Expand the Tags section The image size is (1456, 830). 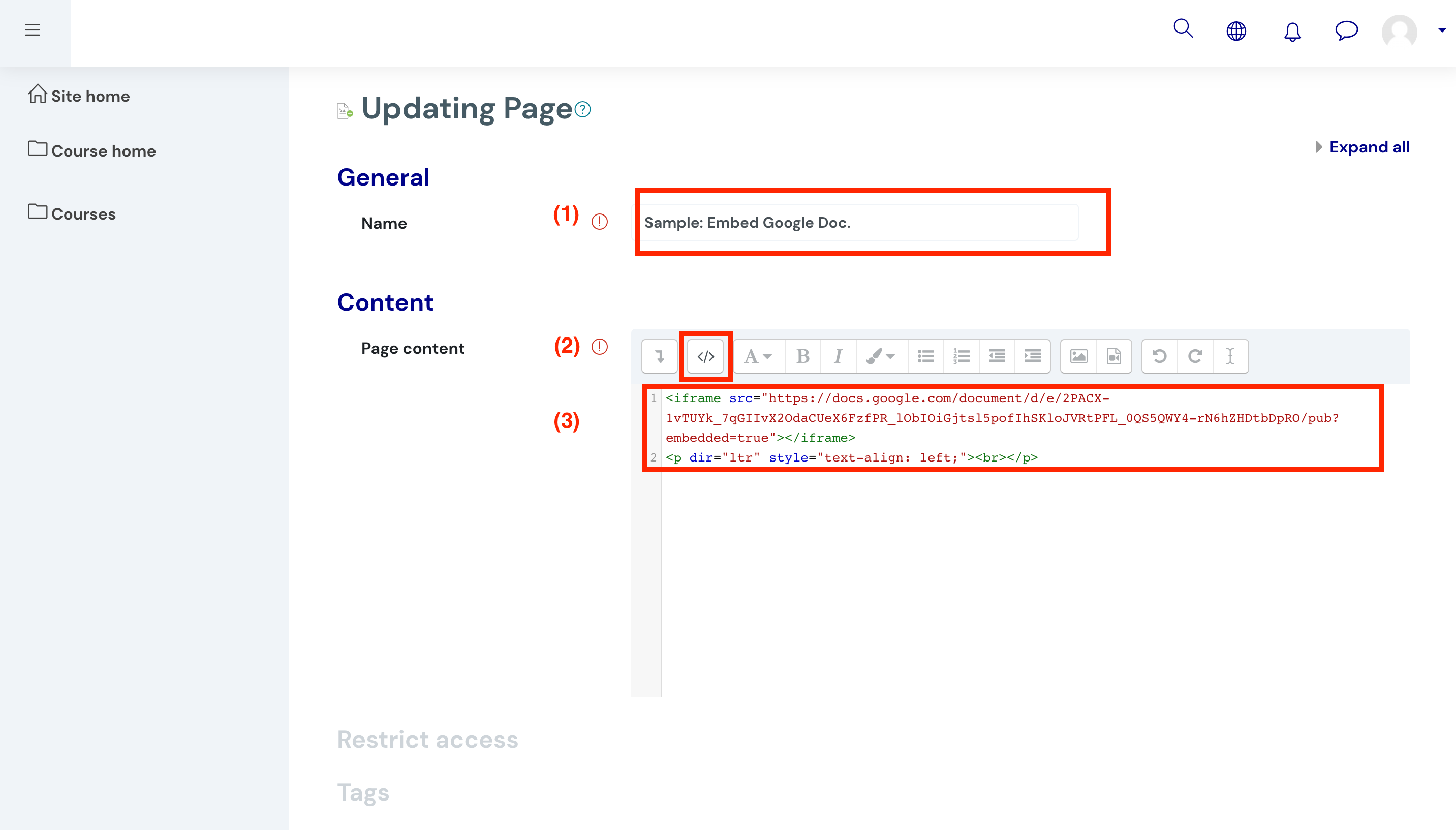click(x=363, y=792)
